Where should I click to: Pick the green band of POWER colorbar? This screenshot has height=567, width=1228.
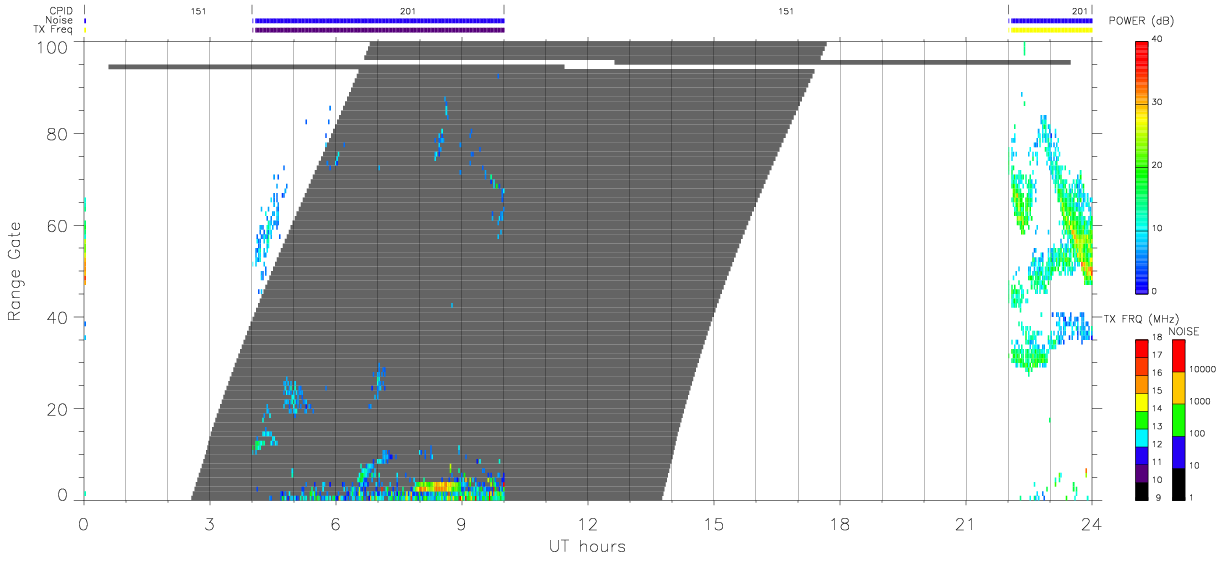point(1142,170)
